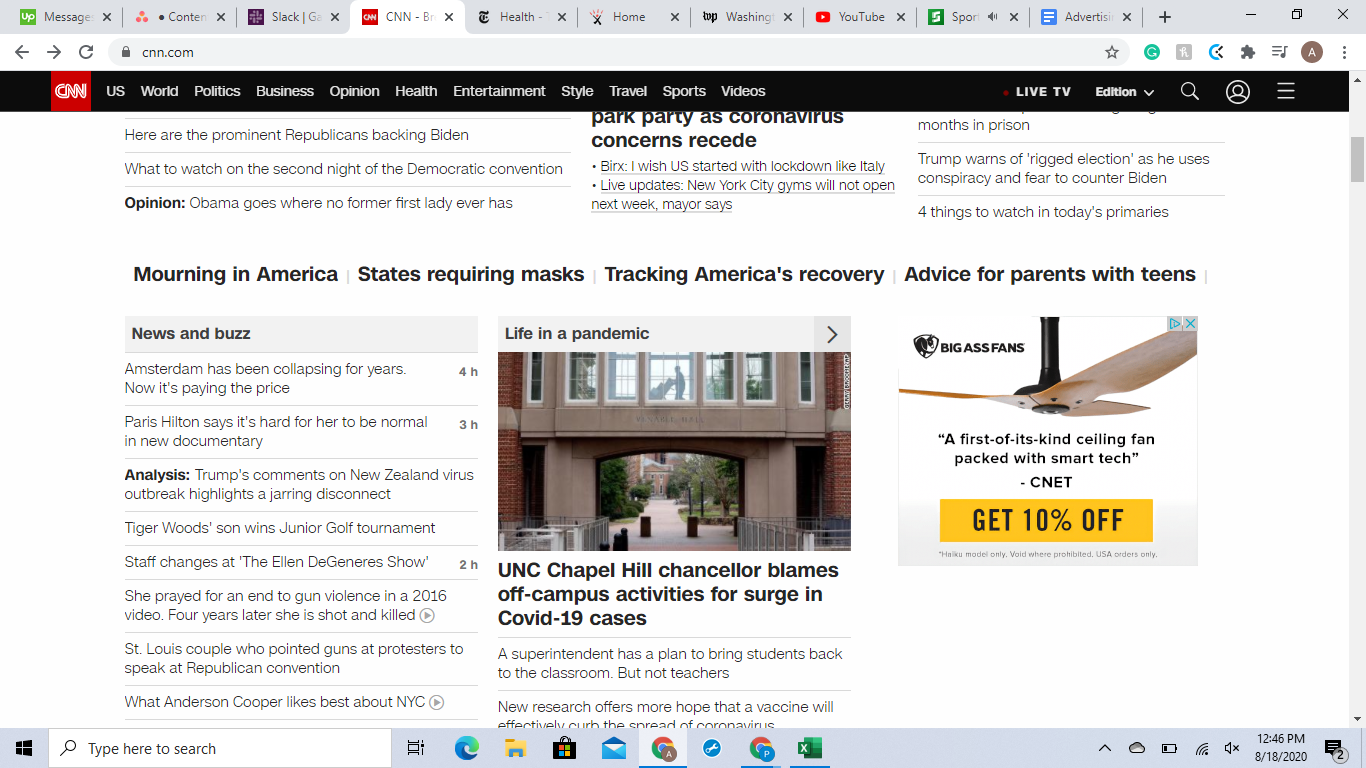The width and height of the screenshot is (1366, 768).
Task: Click the page vertical scrollbar thumb
Action: pyautogui.click(x=1357, y=160)
